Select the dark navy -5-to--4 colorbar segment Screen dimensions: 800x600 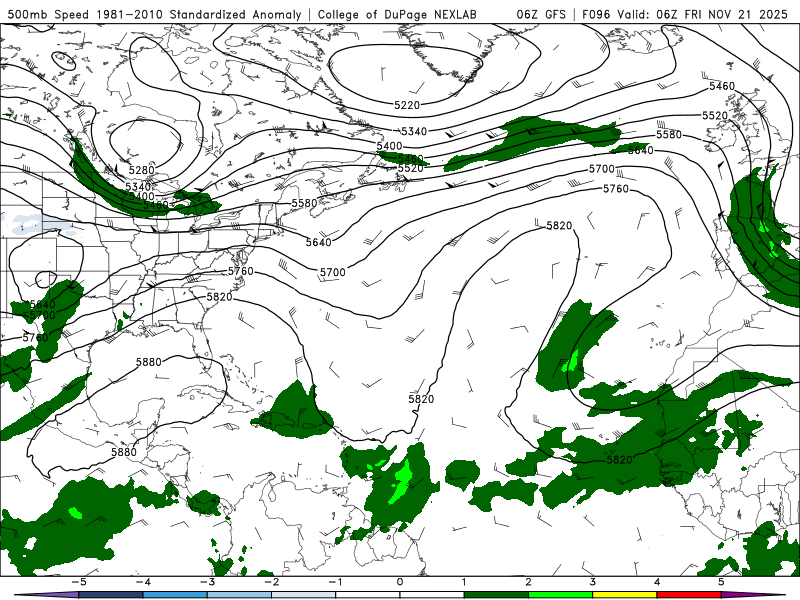(111, 595)
